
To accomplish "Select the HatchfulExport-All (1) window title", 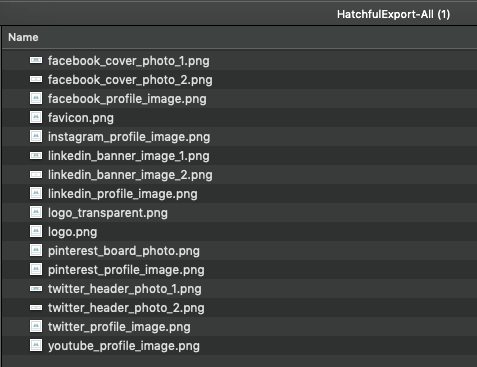I will 393,14.
